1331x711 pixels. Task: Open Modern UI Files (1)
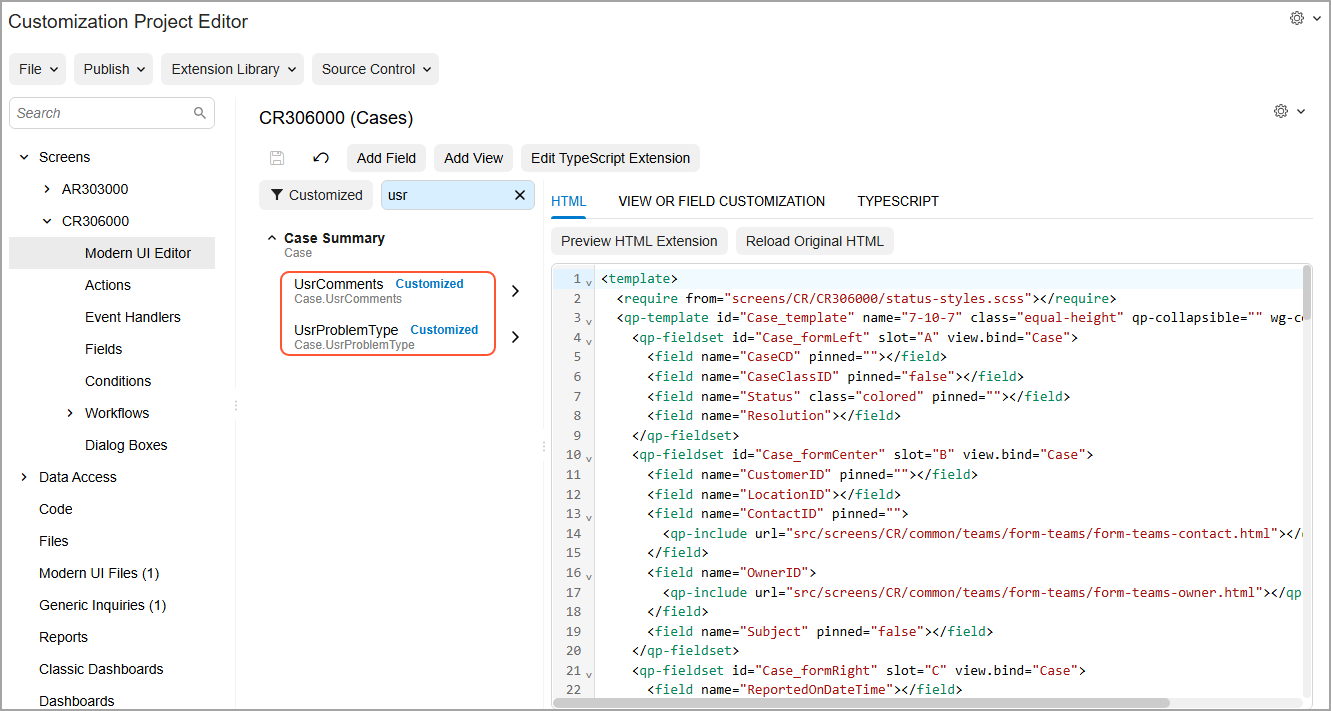99,573
